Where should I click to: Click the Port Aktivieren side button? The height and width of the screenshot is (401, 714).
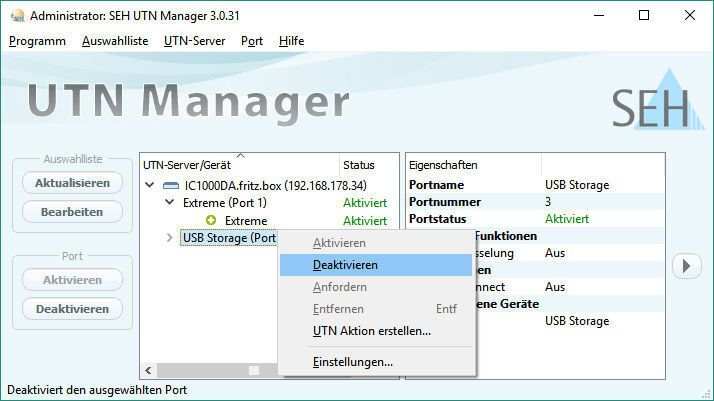pos(72,280)
